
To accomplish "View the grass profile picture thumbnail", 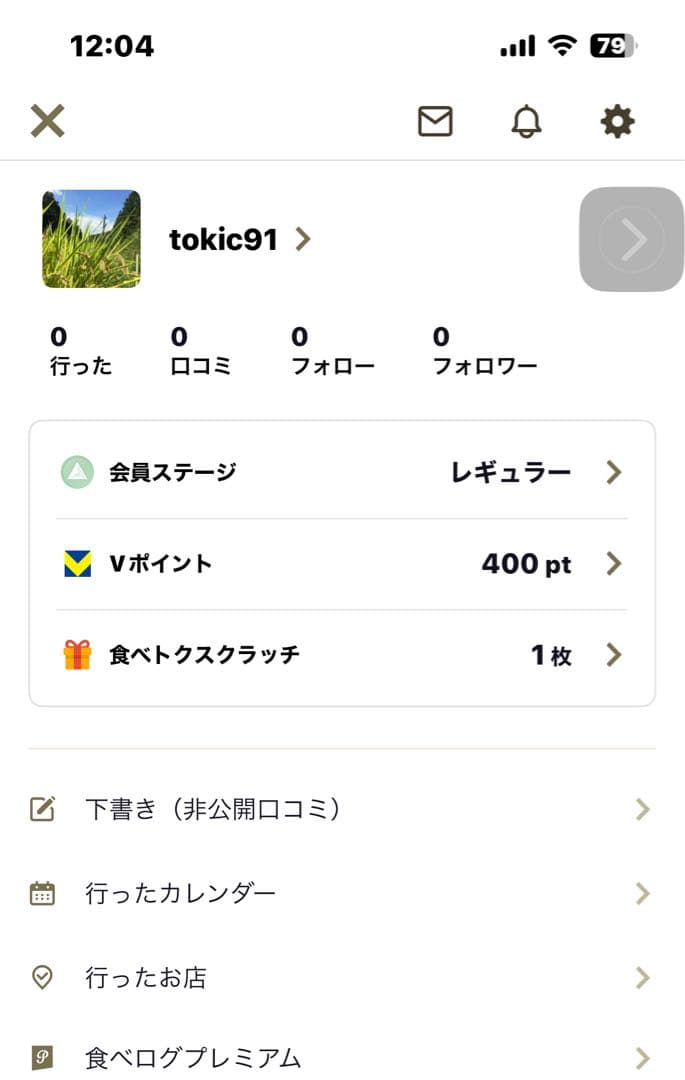I will point(91,240).
